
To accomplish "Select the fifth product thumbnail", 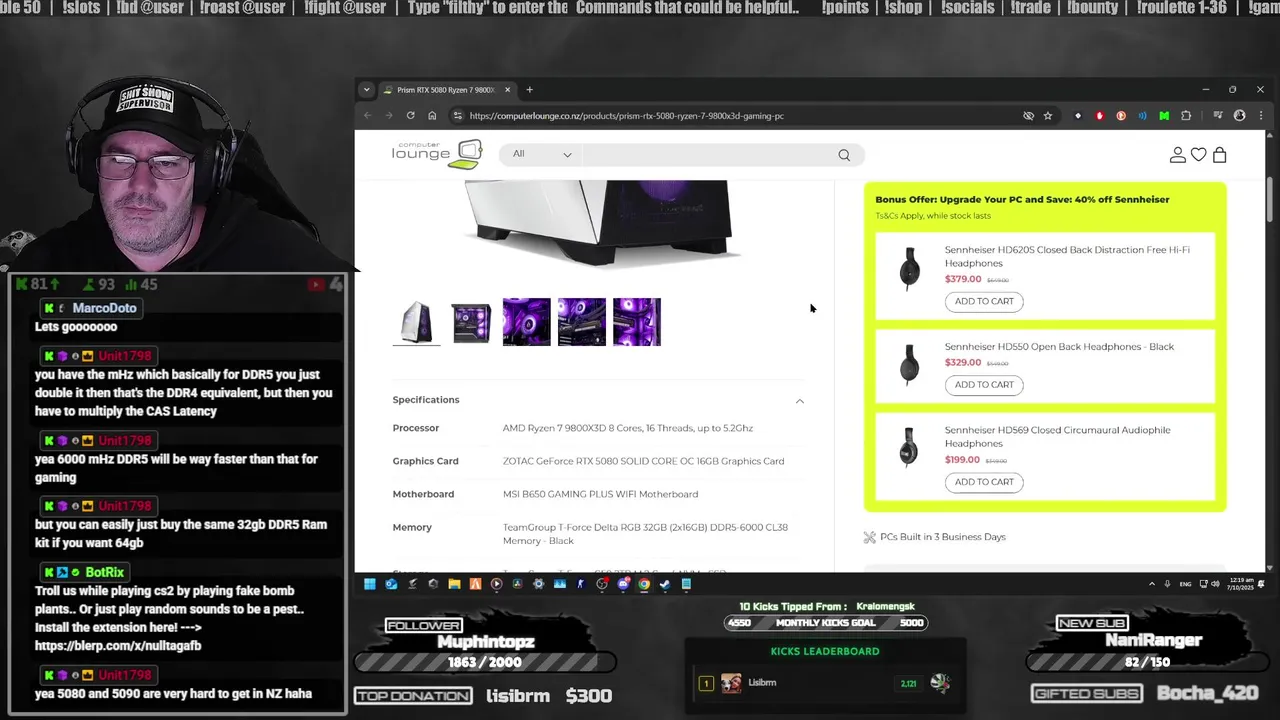I will click(x=637, y=322).
